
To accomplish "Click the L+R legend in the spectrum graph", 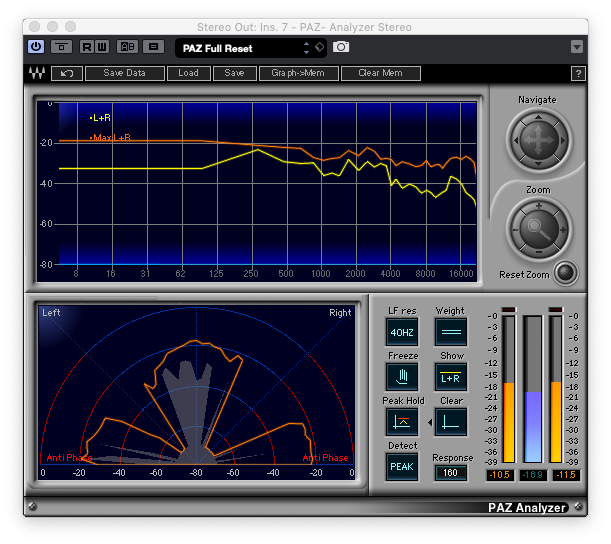I will (100, 118).
